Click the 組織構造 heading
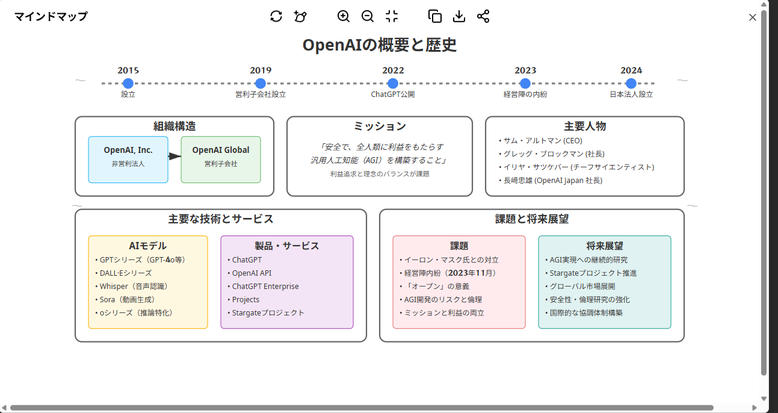Viewport: 778px width, 413px height. 174,126
